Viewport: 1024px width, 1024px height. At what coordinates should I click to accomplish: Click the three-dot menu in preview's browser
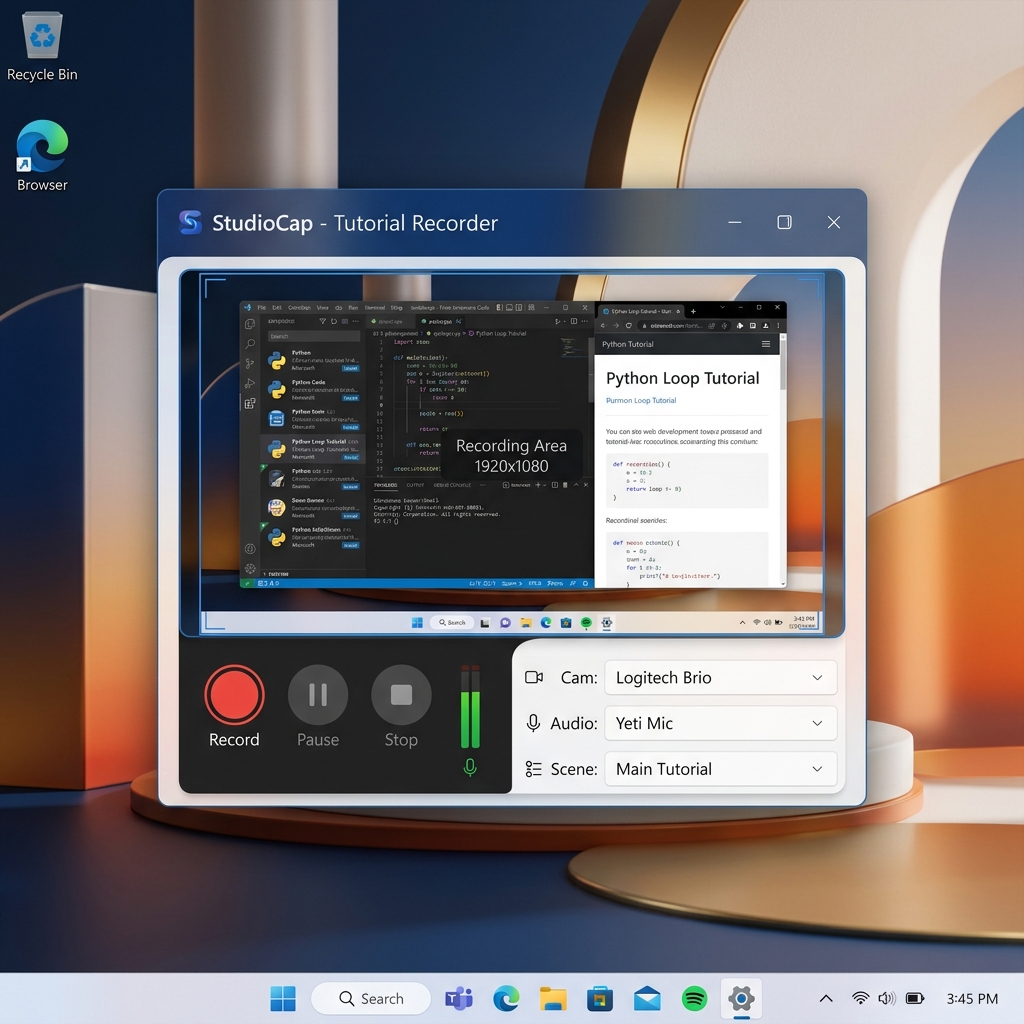click(778, 325)
